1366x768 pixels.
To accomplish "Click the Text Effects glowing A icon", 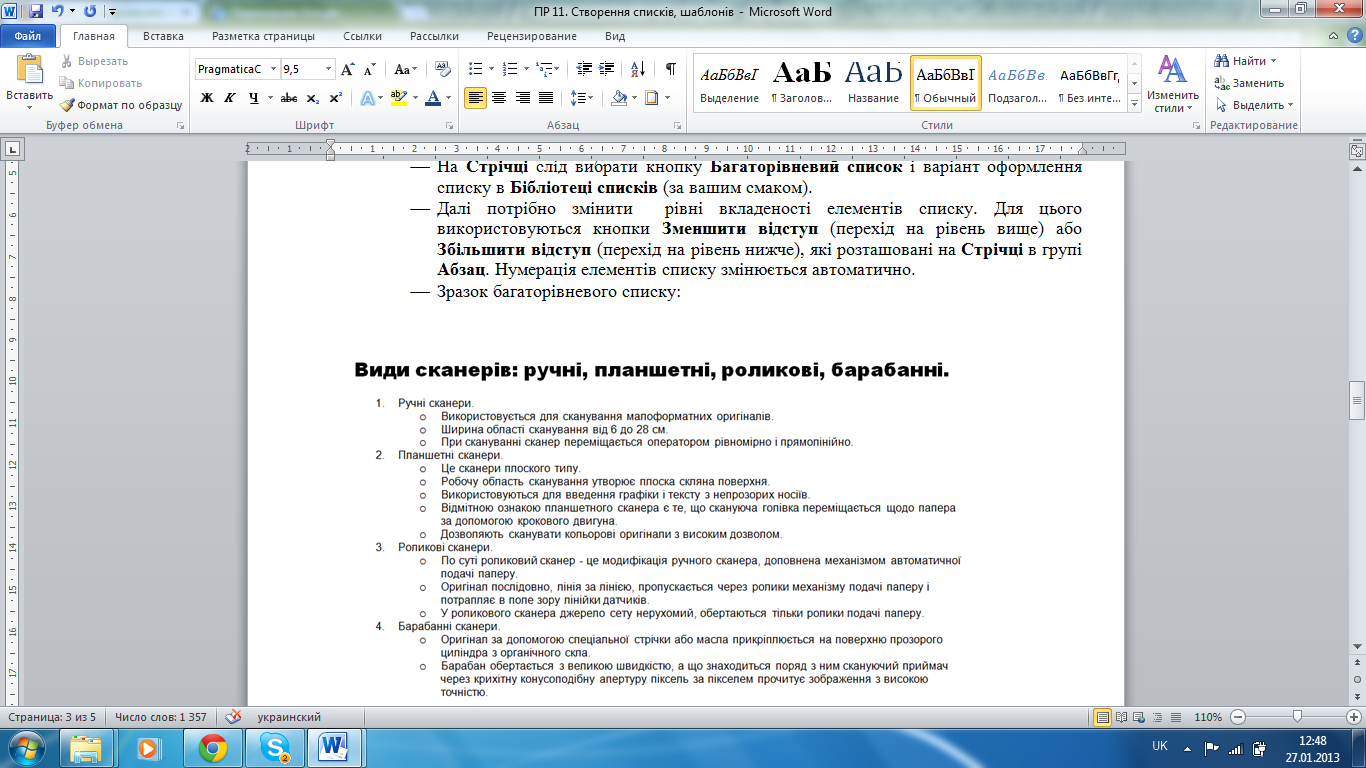I will (x=366, y=98).
